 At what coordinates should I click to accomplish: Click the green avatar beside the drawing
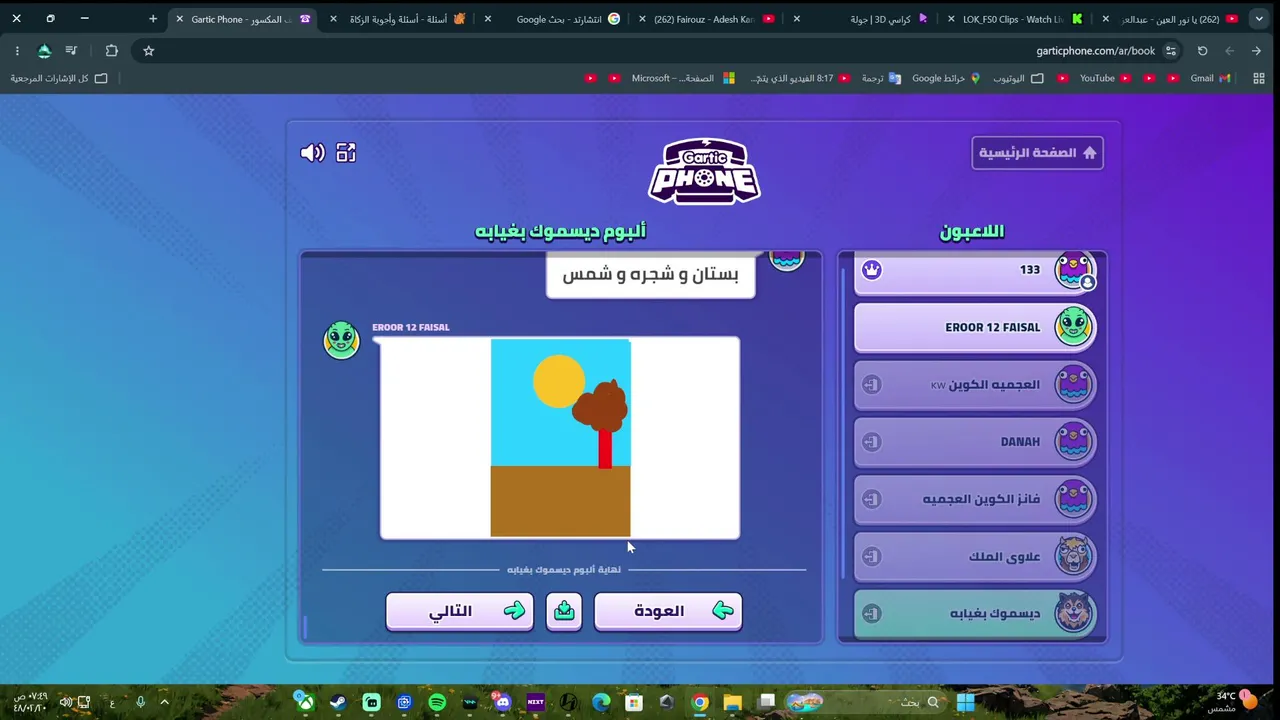(x=341, y=340)
